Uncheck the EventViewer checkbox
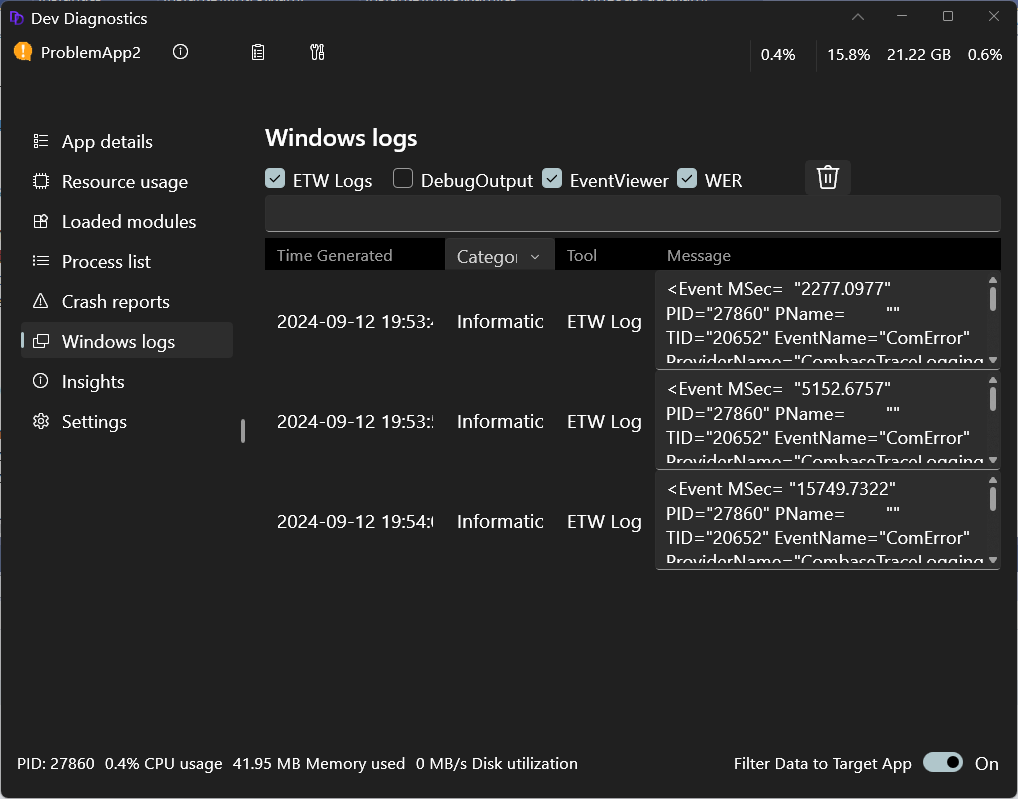1018x799 pixels. coord(552,178)
